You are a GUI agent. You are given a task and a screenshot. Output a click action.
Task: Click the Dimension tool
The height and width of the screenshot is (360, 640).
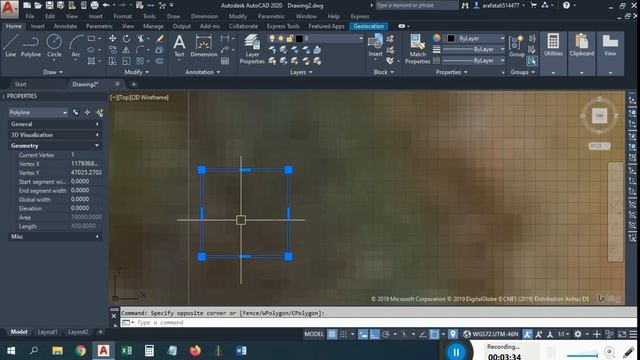(x=203, y=46)
